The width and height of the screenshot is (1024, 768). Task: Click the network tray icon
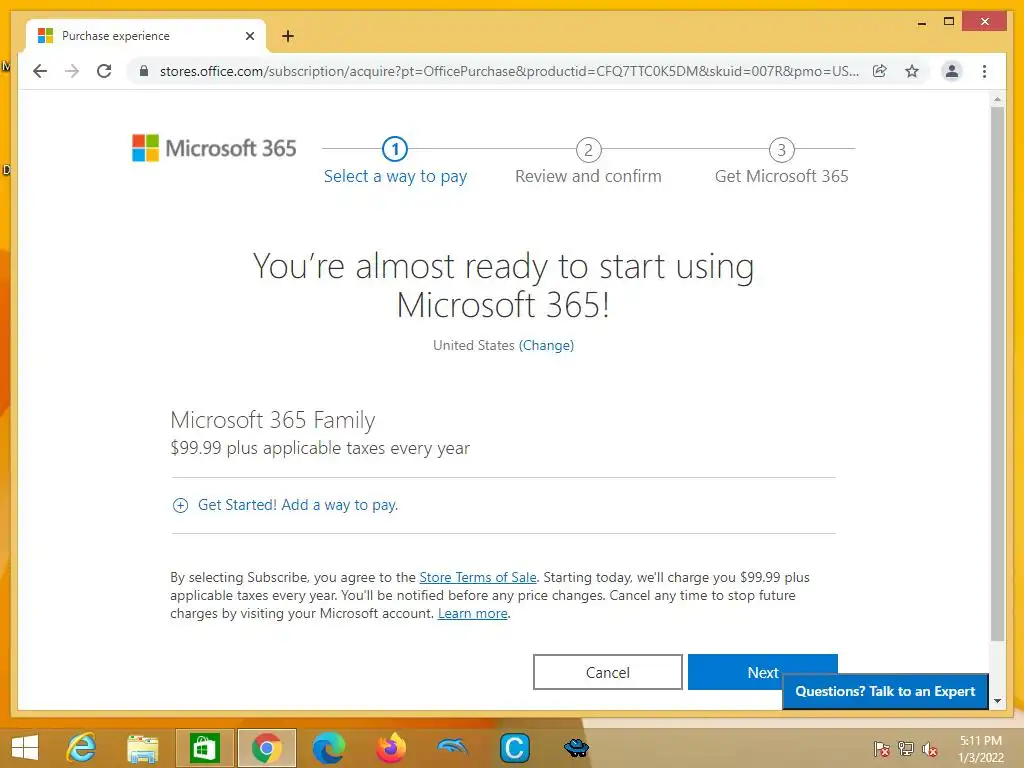click(x=906, y=748)
